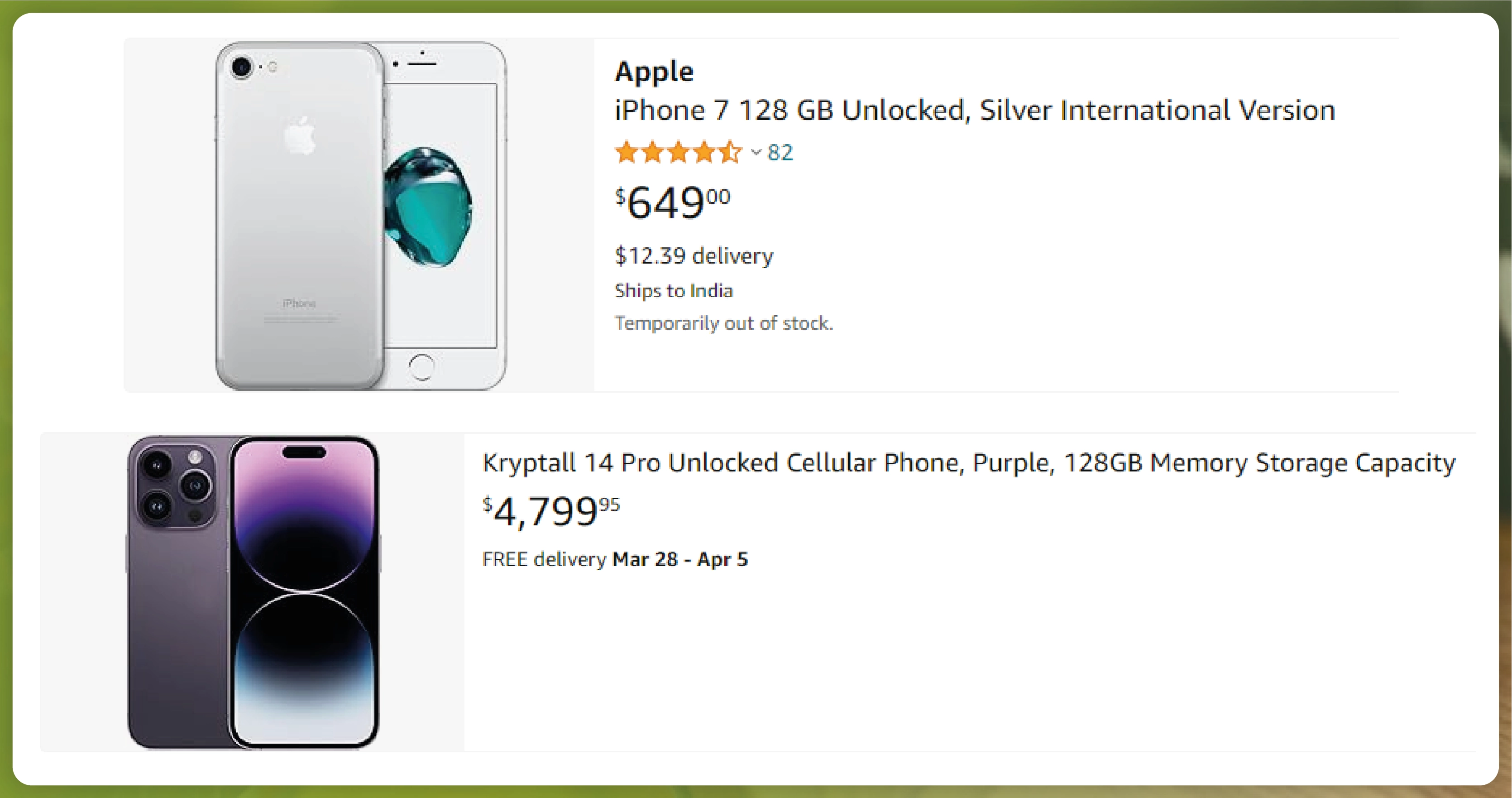Click the teal wallpaper on iPhone 7 screen

click(427, 207)
